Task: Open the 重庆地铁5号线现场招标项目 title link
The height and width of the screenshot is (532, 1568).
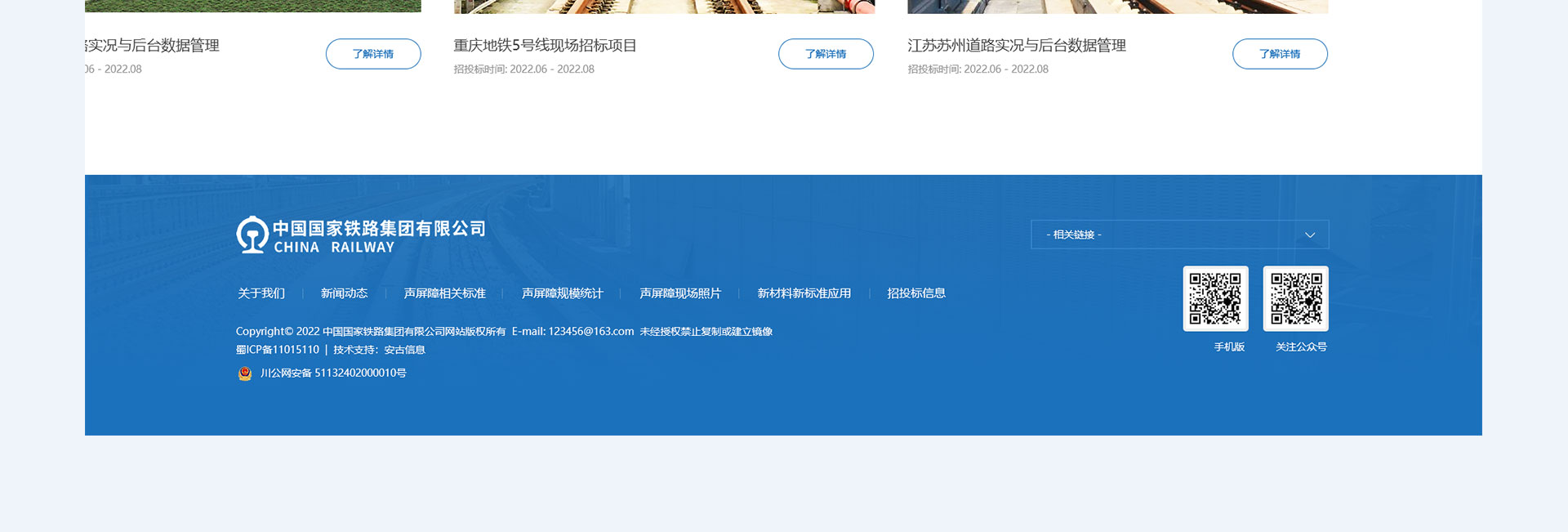Action: click(545, 46)
